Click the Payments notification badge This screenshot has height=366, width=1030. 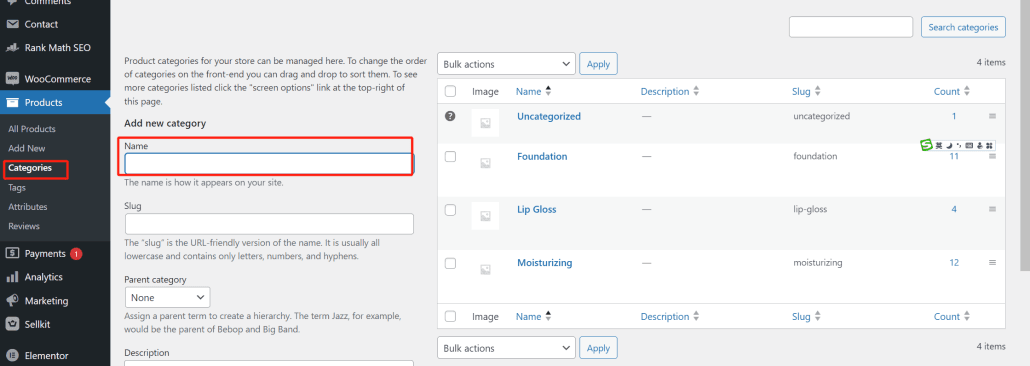click(x=76, y=254)
